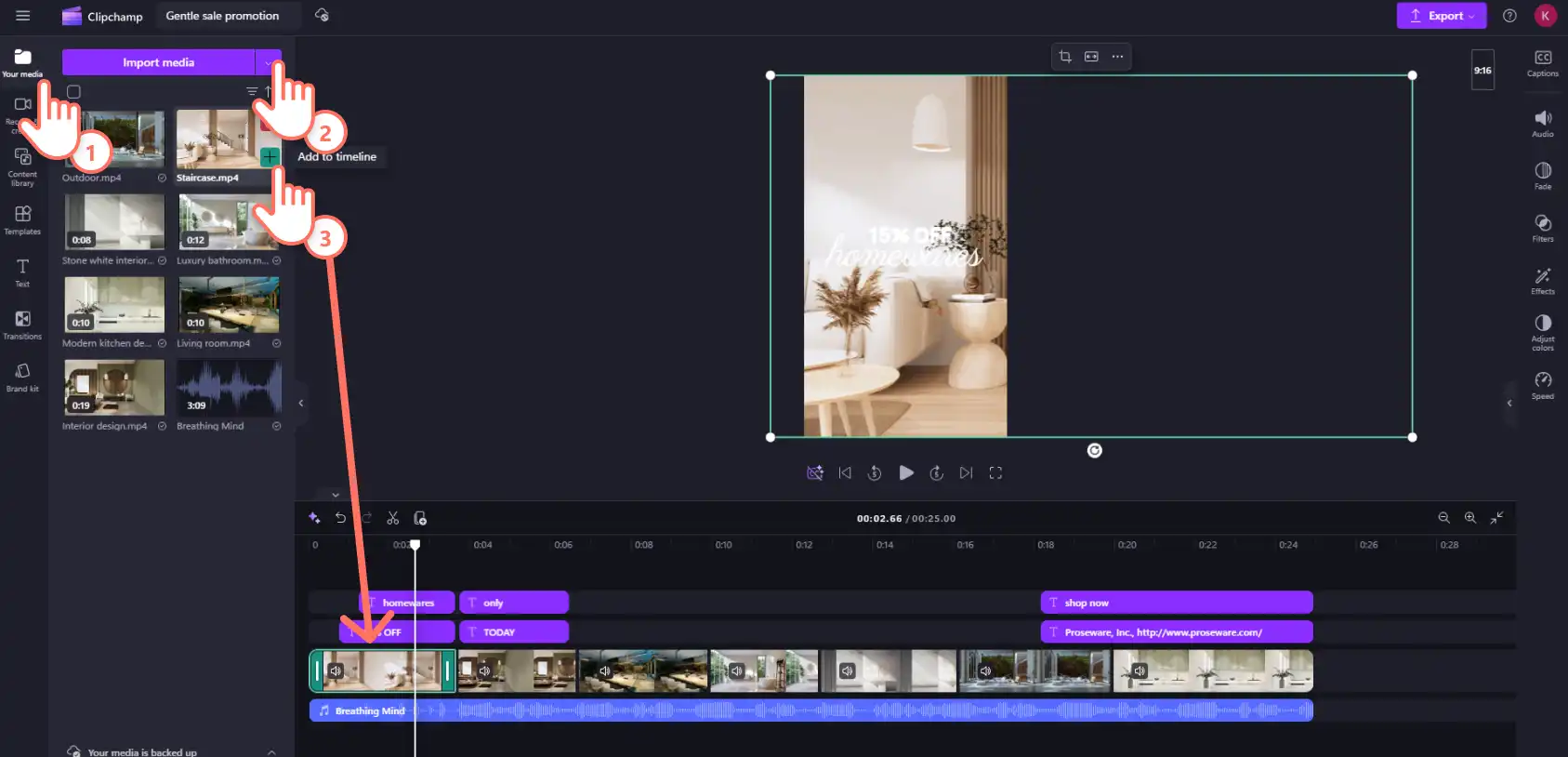Image resolution: width=1568 pixels, height=757 pixels.
Task: Add Staircase.mp4 to timeline with plus button
Action: [270, 156]
